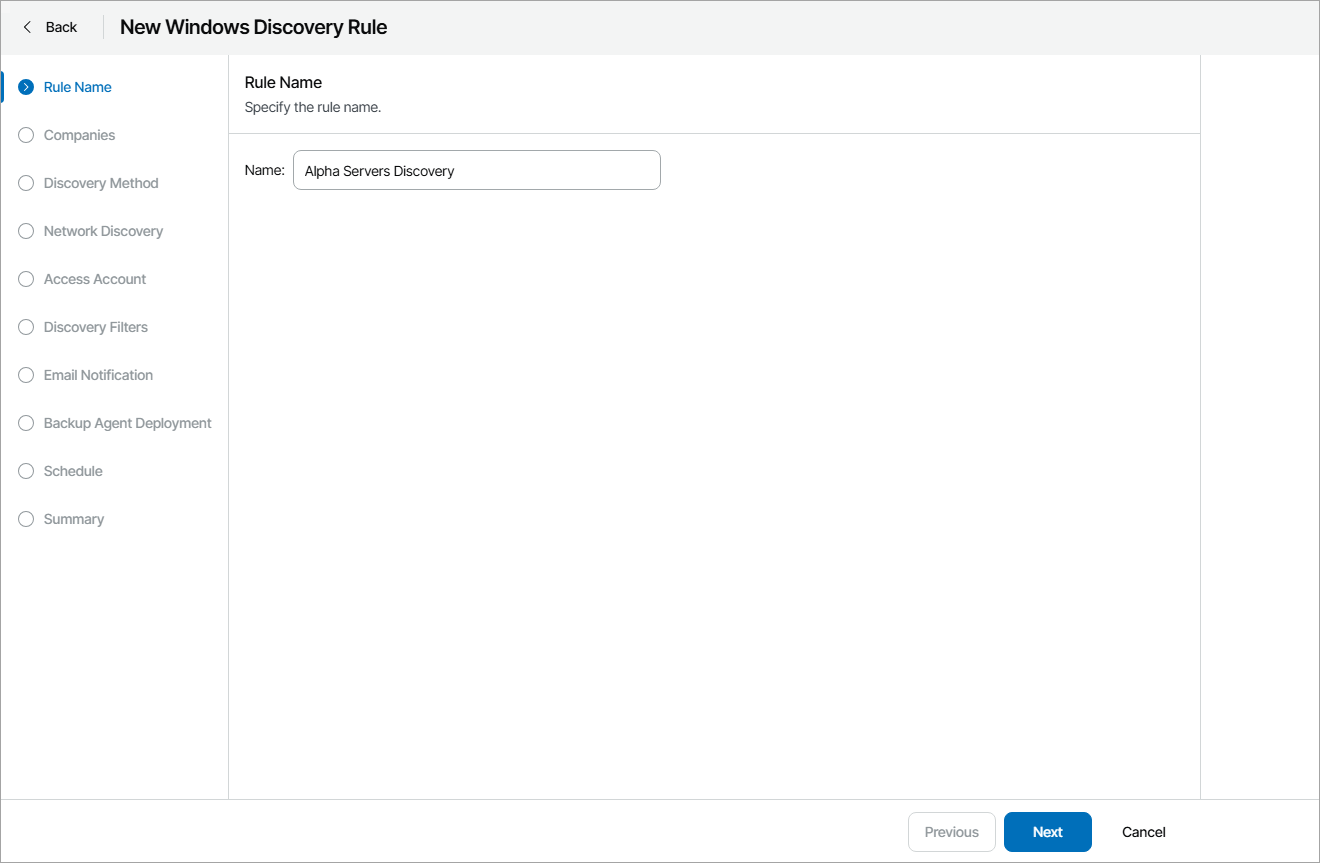Click the Access Account step indicator icon
Viewport: 1320px width, 863px height.
(26, 279)
